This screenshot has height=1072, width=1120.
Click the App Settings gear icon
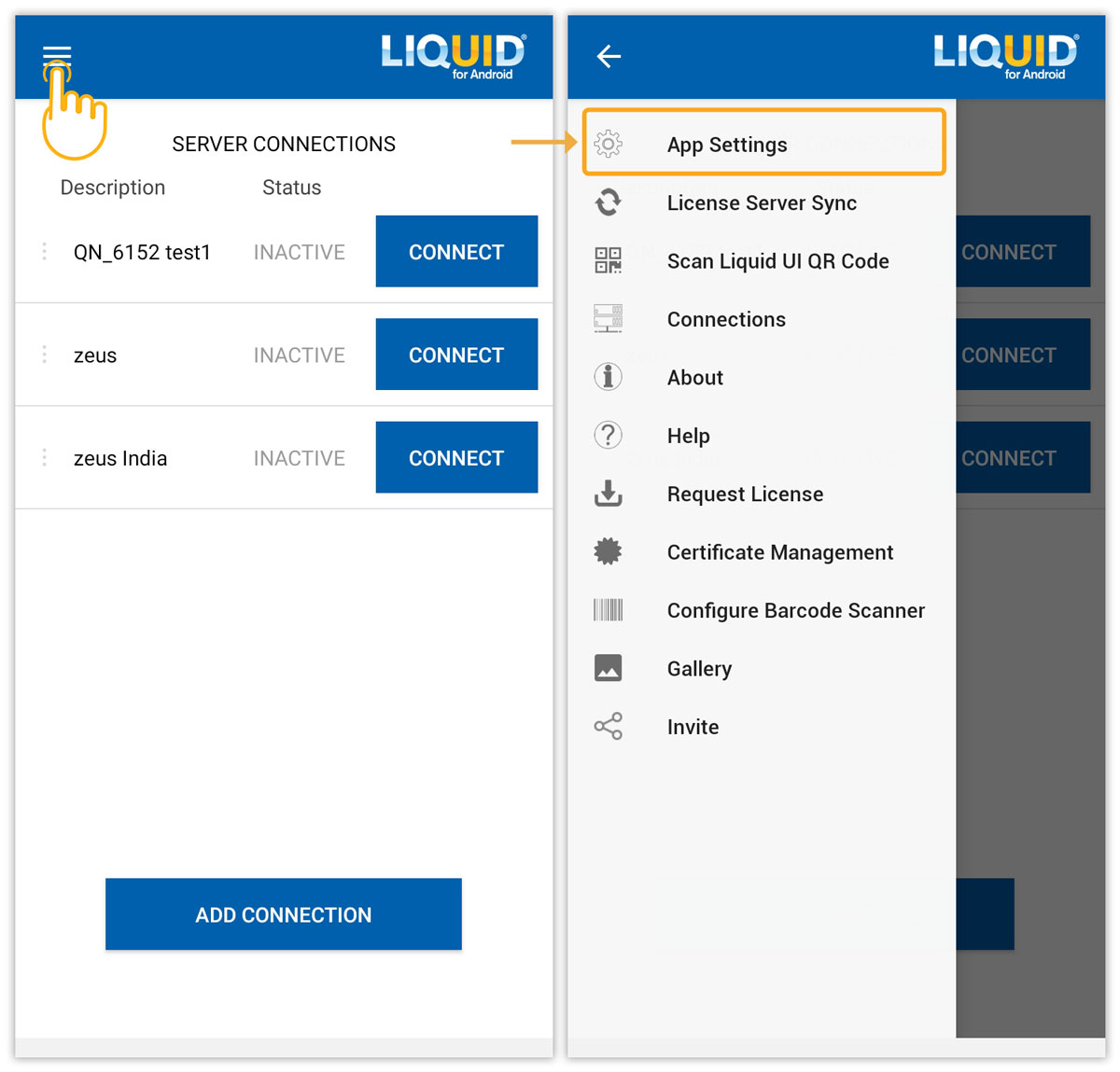point(609,144)
